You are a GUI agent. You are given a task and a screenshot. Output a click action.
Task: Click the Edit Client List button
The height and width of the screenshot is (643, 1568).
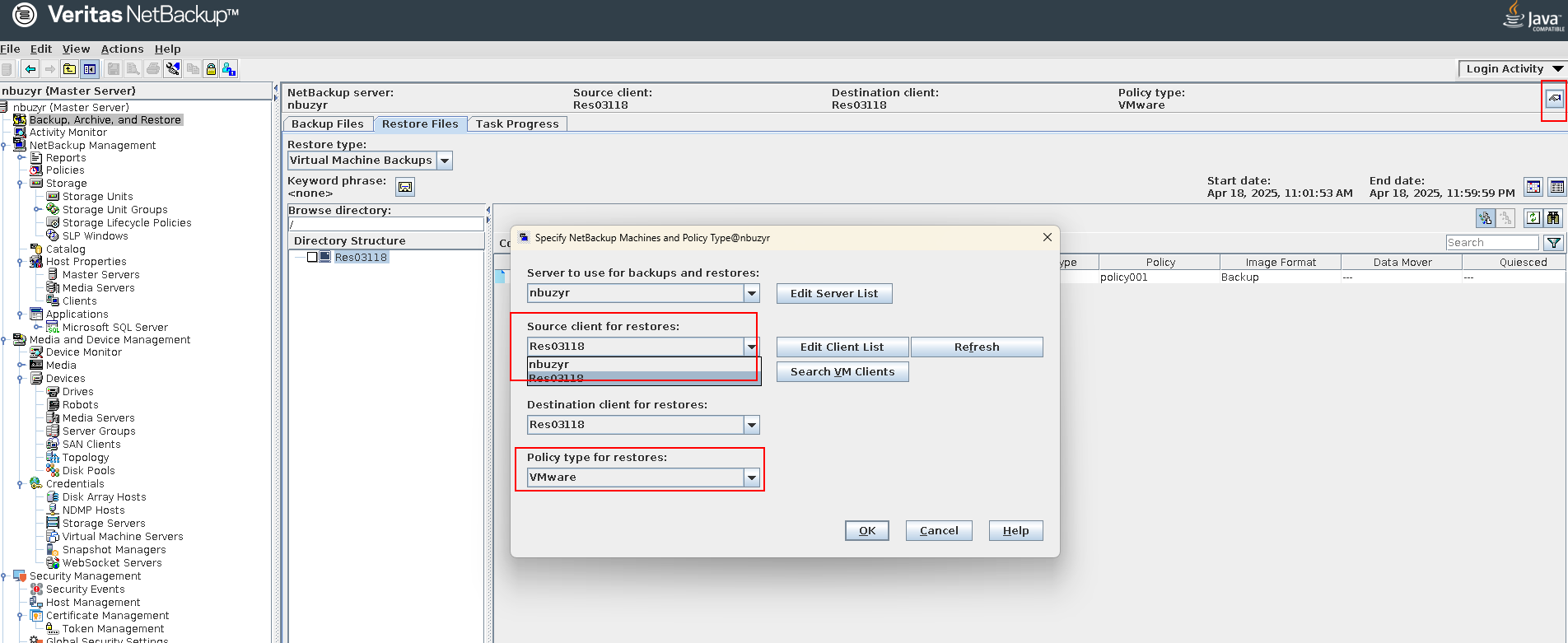click(842, 347)
